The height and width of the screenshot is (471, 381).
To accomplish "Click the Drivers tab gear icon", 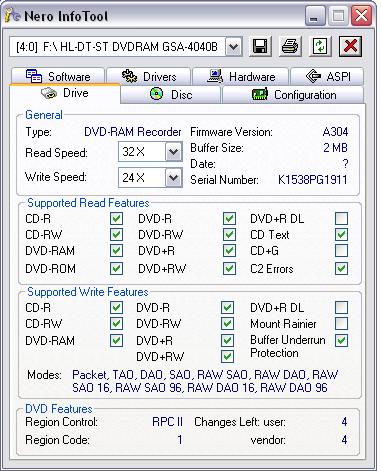I will click(x=129, y=76).
